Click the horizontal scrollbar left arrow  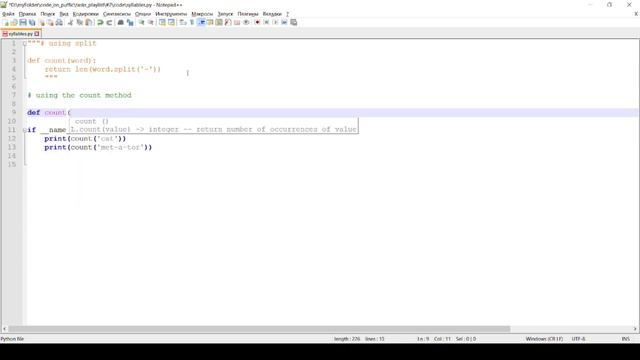point(4,329)
